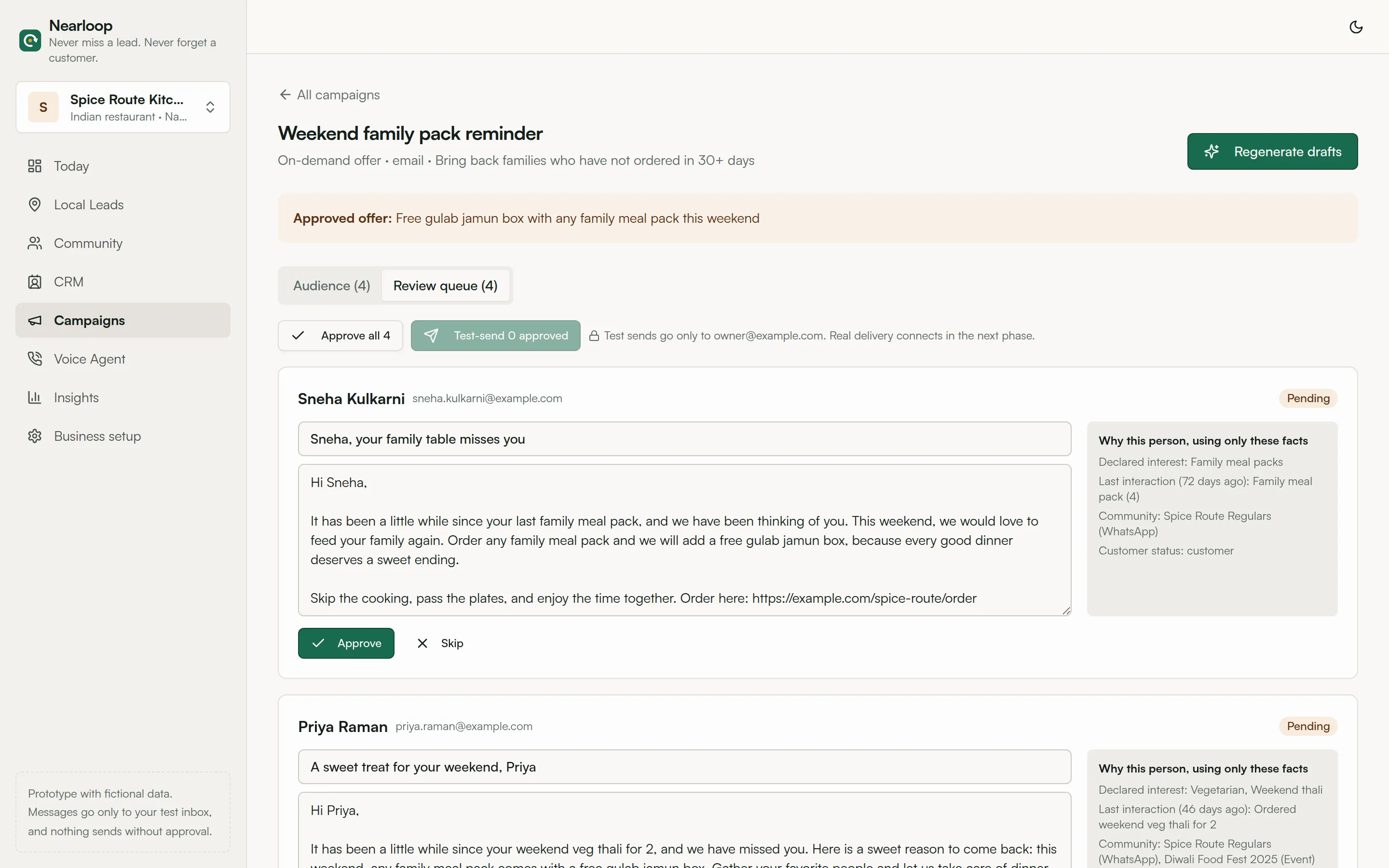Select the Review queue (4) tab
This screenshot has height=868, width=1389.
446,285
